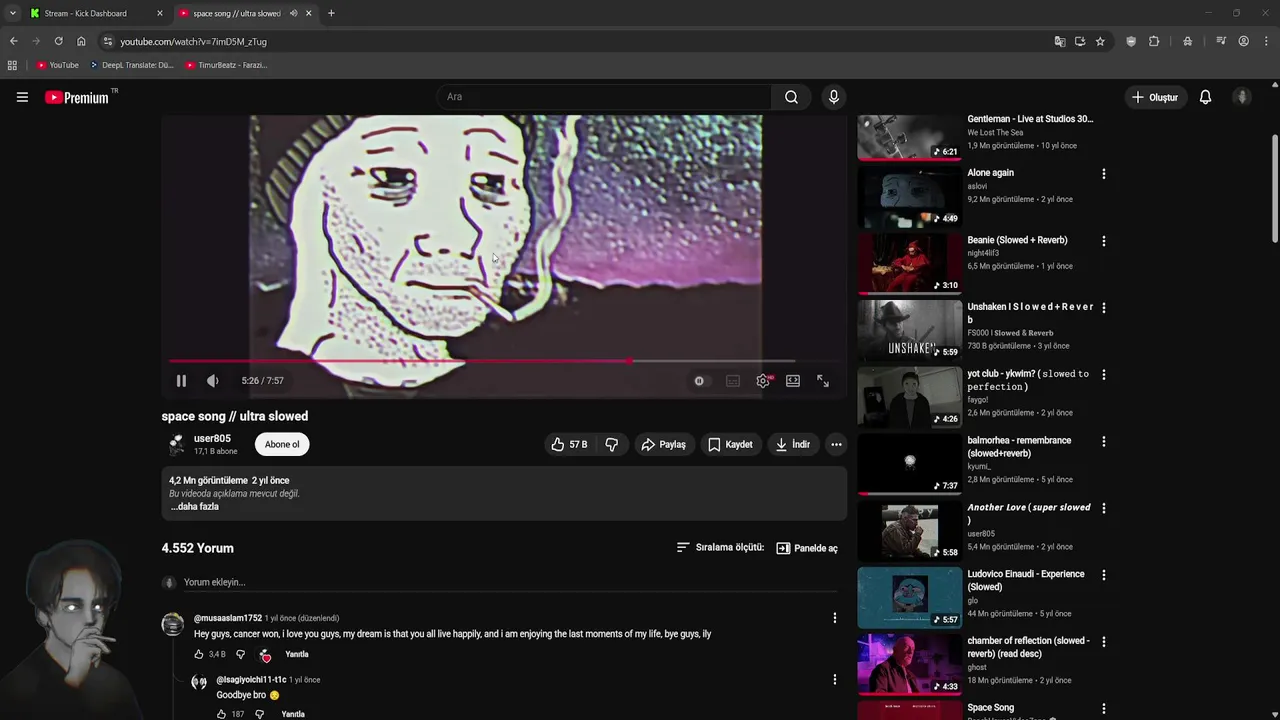Bookmark this page with star icon
Viewport: 1280px width, 720px height.
(1100, 41)
